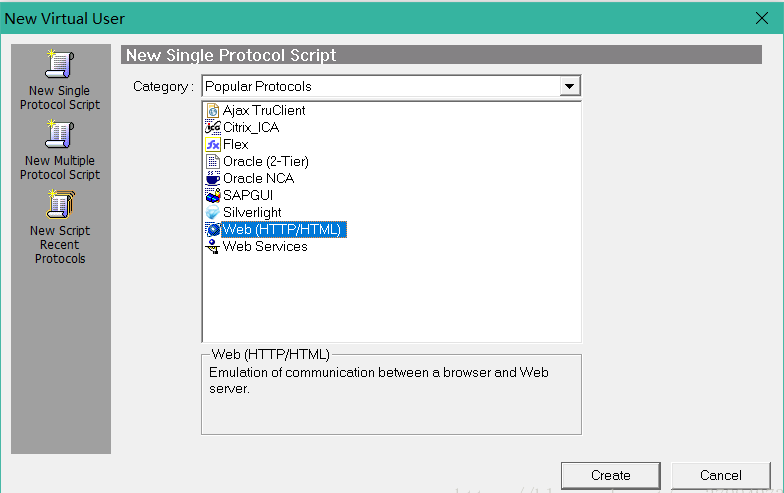
Task: Click the Oracle NCA cup icon
Action: (x=212, y=179)
